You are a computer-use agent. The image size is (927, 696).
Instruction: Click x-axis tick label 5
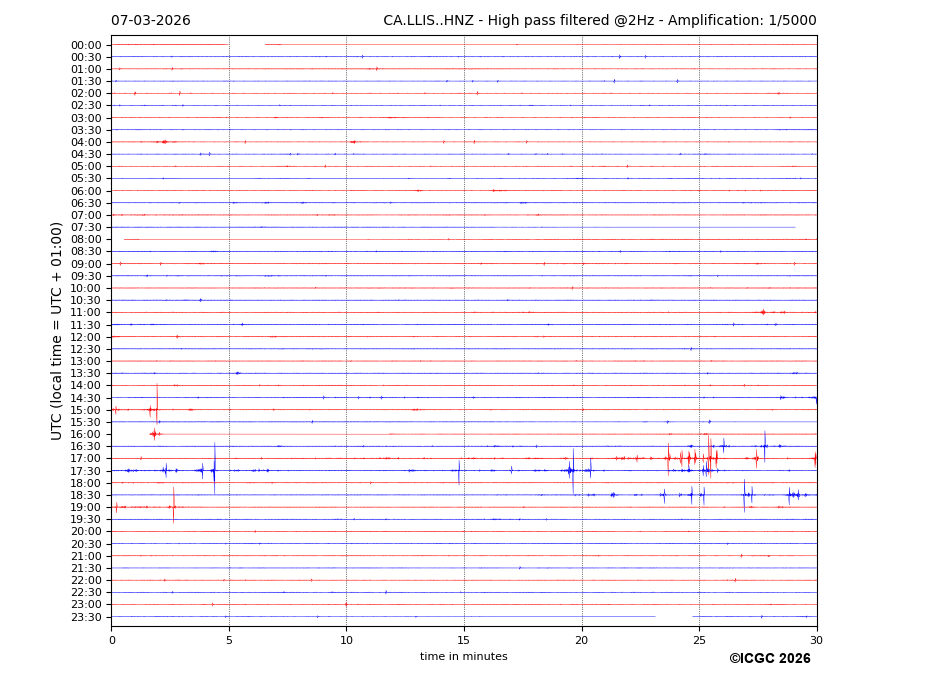point(229,640)
